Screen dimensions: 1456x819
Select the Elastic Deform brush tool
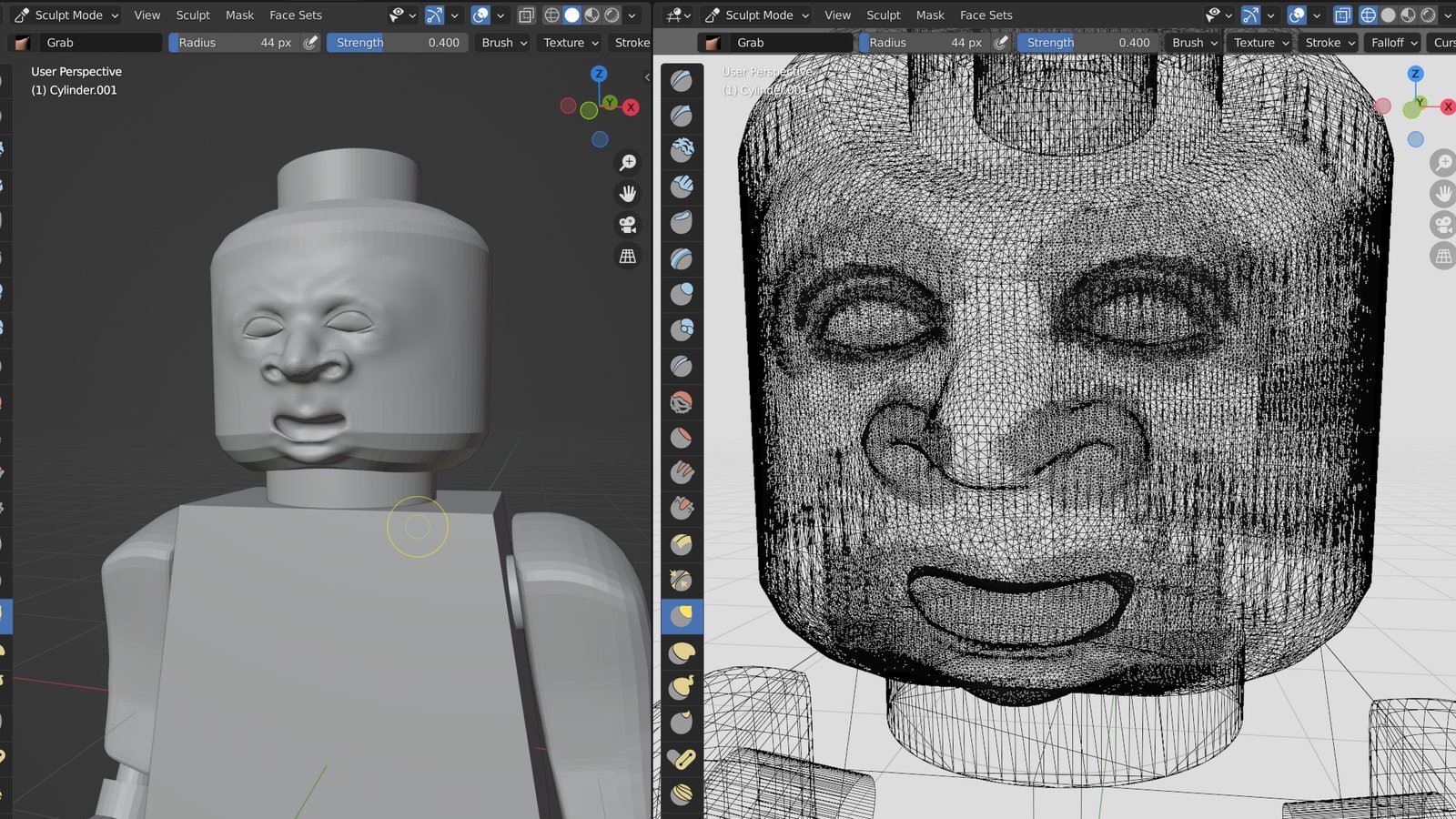point(682,652)
